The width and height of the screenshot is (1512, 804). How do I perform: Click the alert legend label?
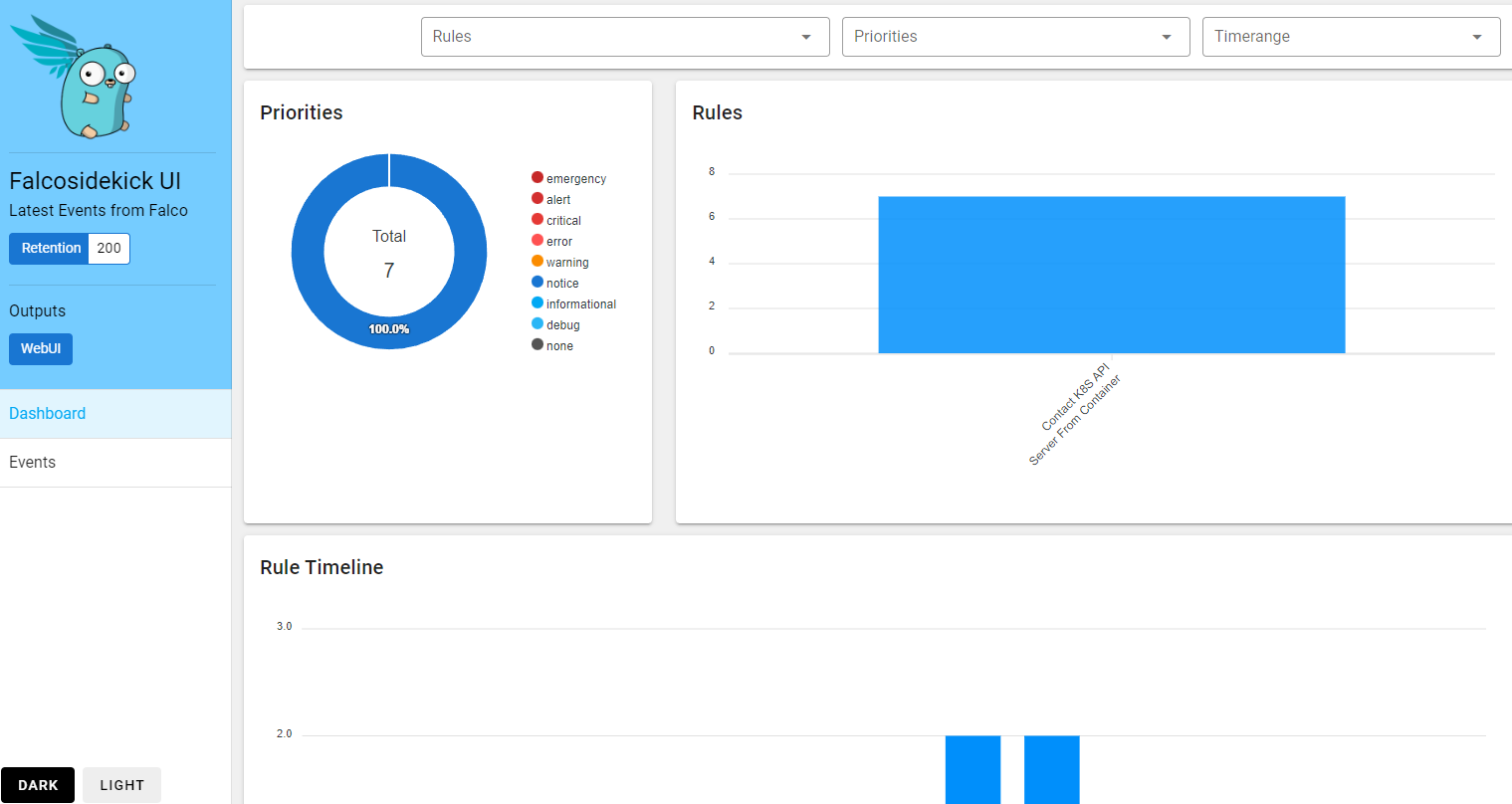(x=558, y=200)
